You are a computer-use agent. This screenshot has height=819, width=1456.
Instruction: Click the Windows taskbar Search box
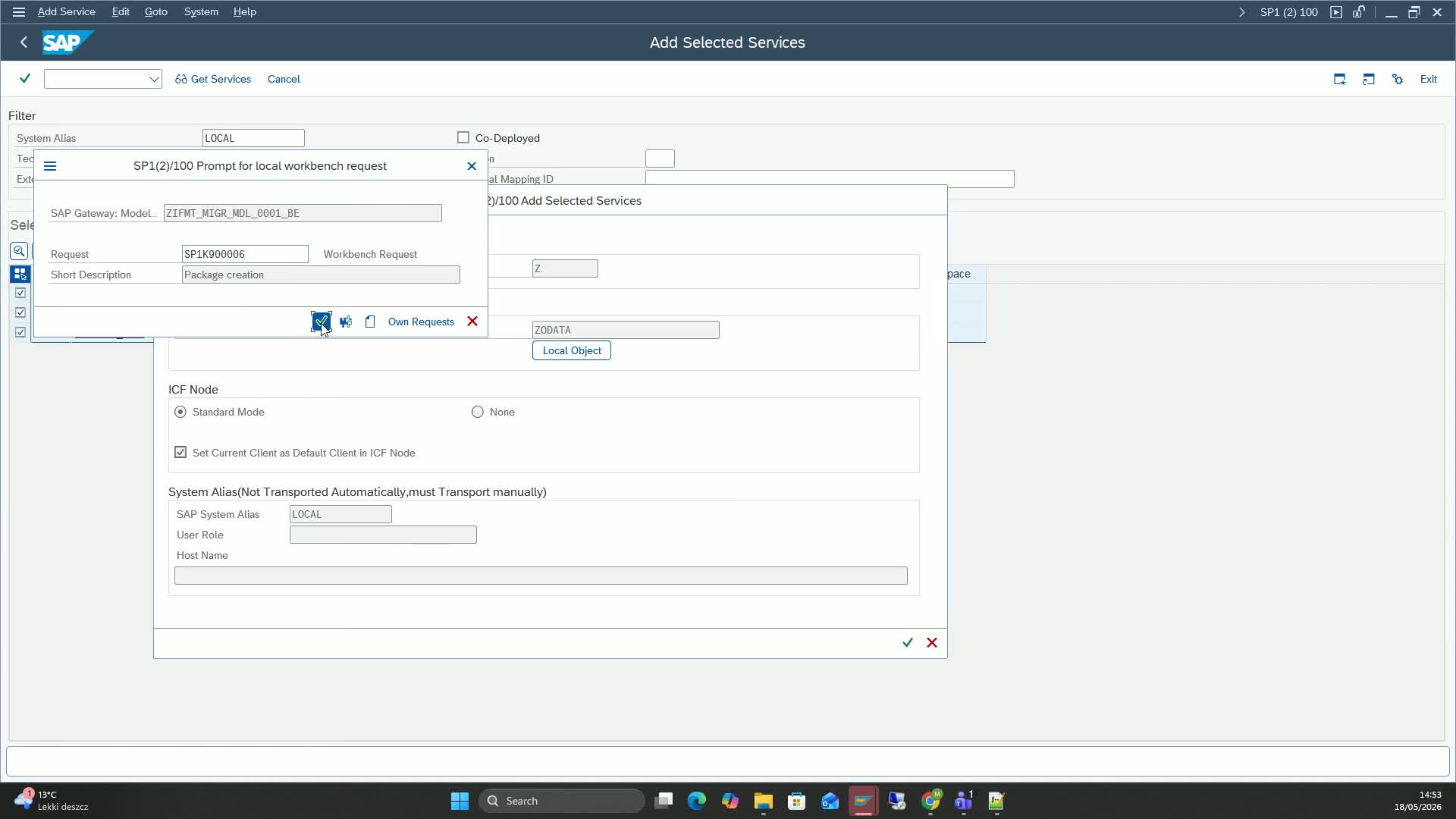pos(562,801)
